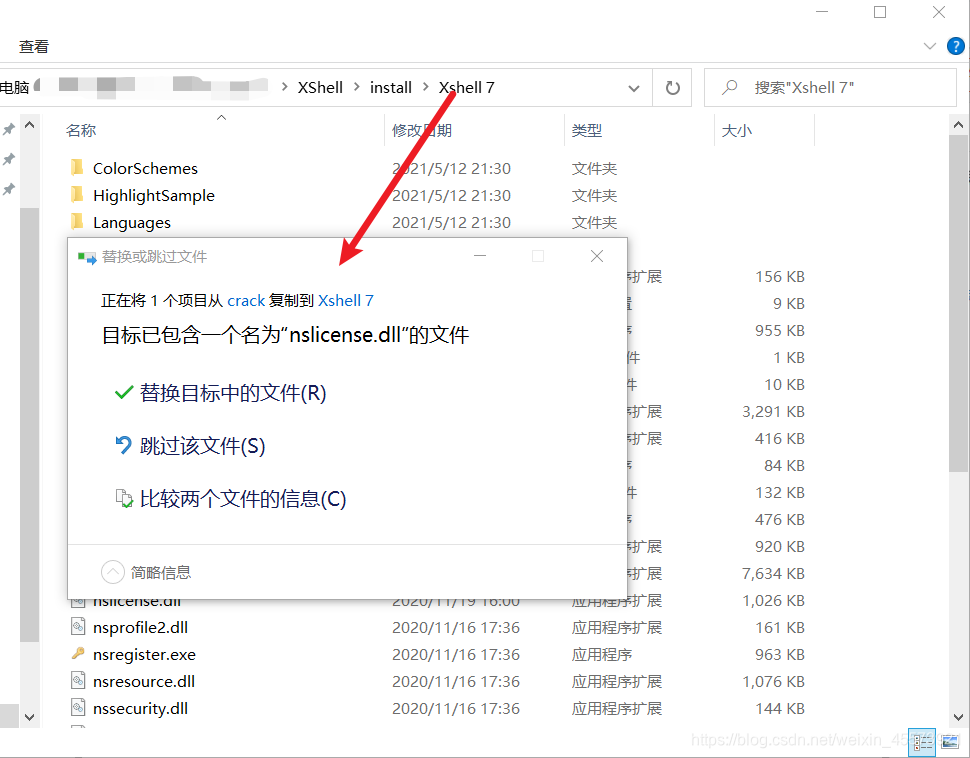Click the install breadcrumb in the address bar
970x758 pixels.
coord(390,87)
